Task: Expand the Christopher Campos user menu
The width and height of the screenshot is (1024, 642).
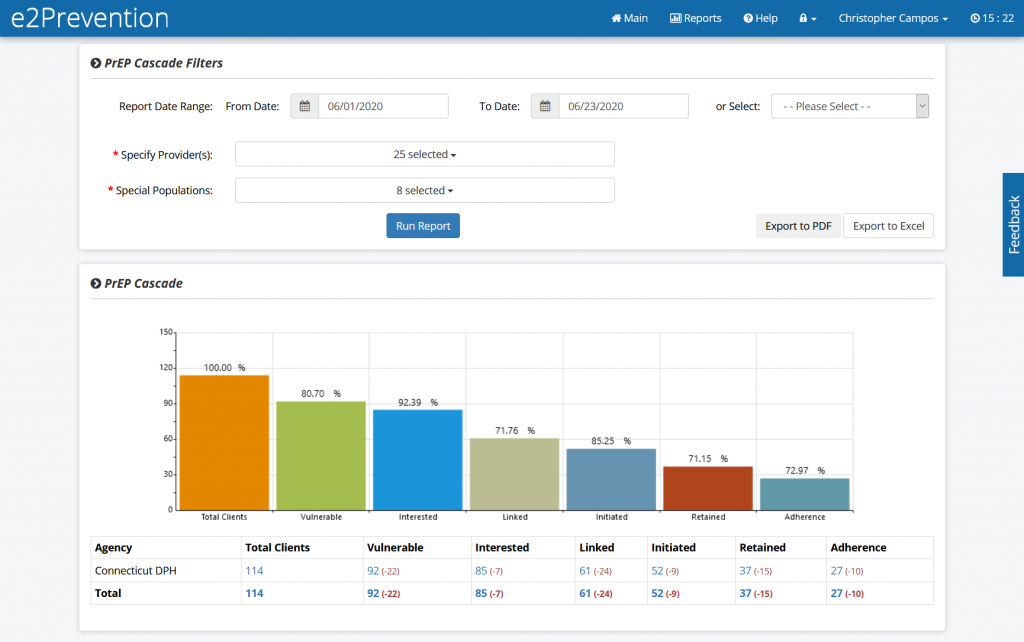Action: (893, 18)
